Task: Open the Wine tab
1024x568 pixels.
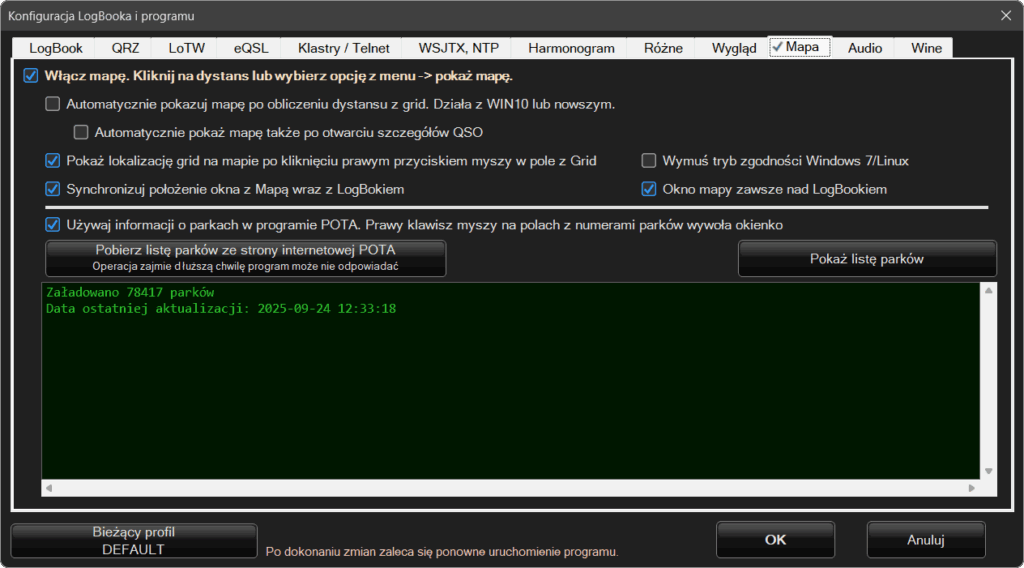Action: 926,48
